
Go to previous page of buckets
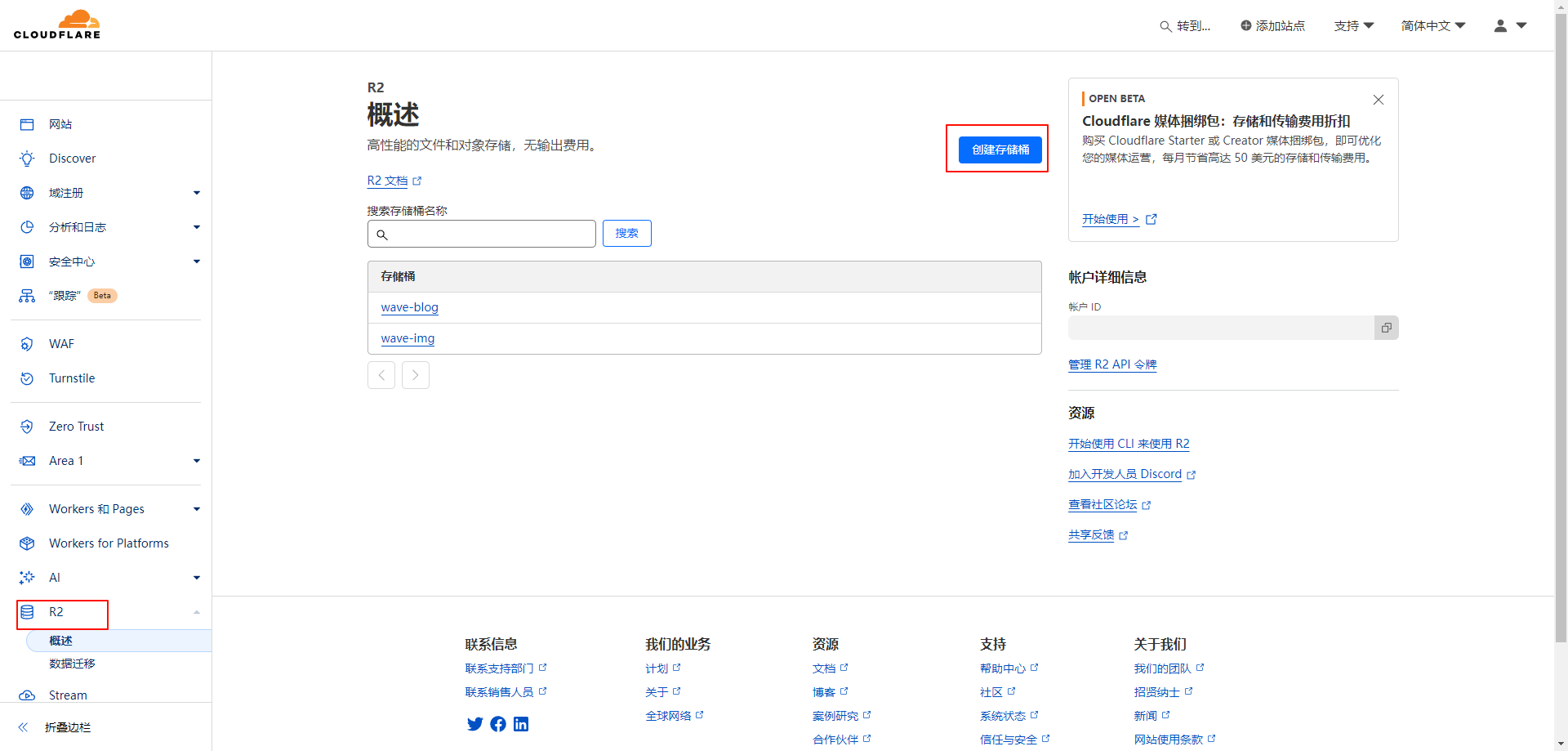point(381,375)
